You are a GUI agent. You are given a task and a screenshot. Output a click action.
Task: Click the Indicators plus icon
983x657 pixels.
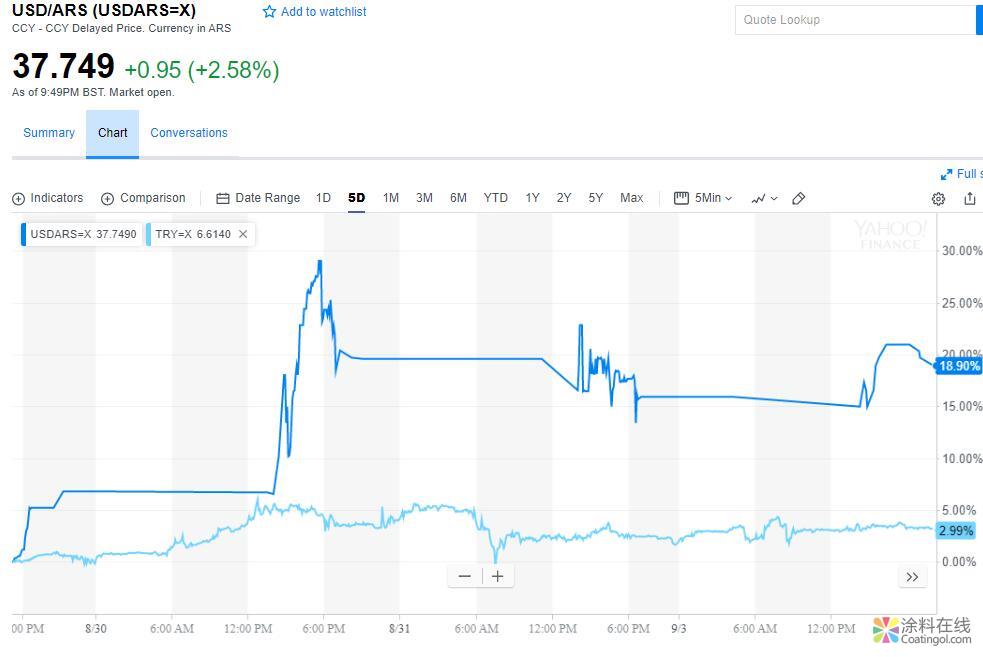pyautogui.click(x=18, y=199)
